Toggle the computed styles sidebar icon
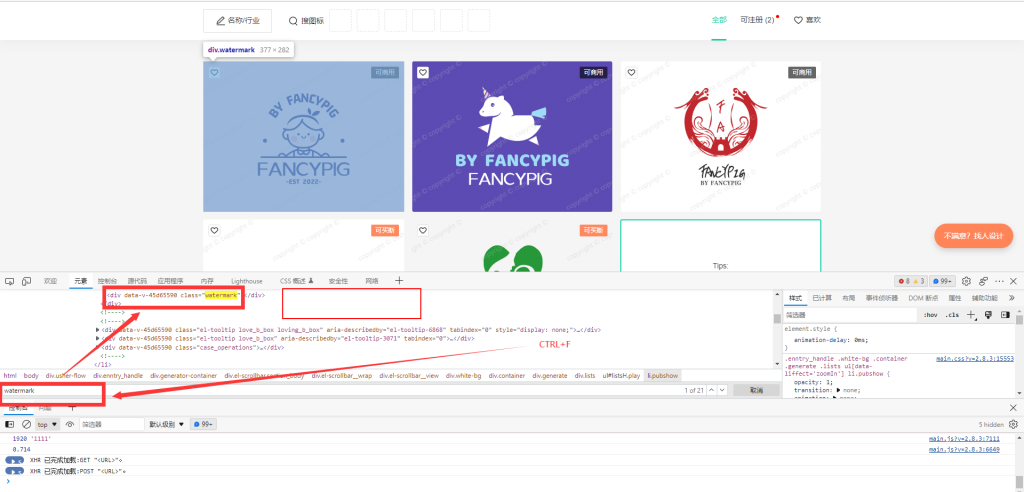The width and height of the screenshot is (1024, 492). (x=1005, y=315)
